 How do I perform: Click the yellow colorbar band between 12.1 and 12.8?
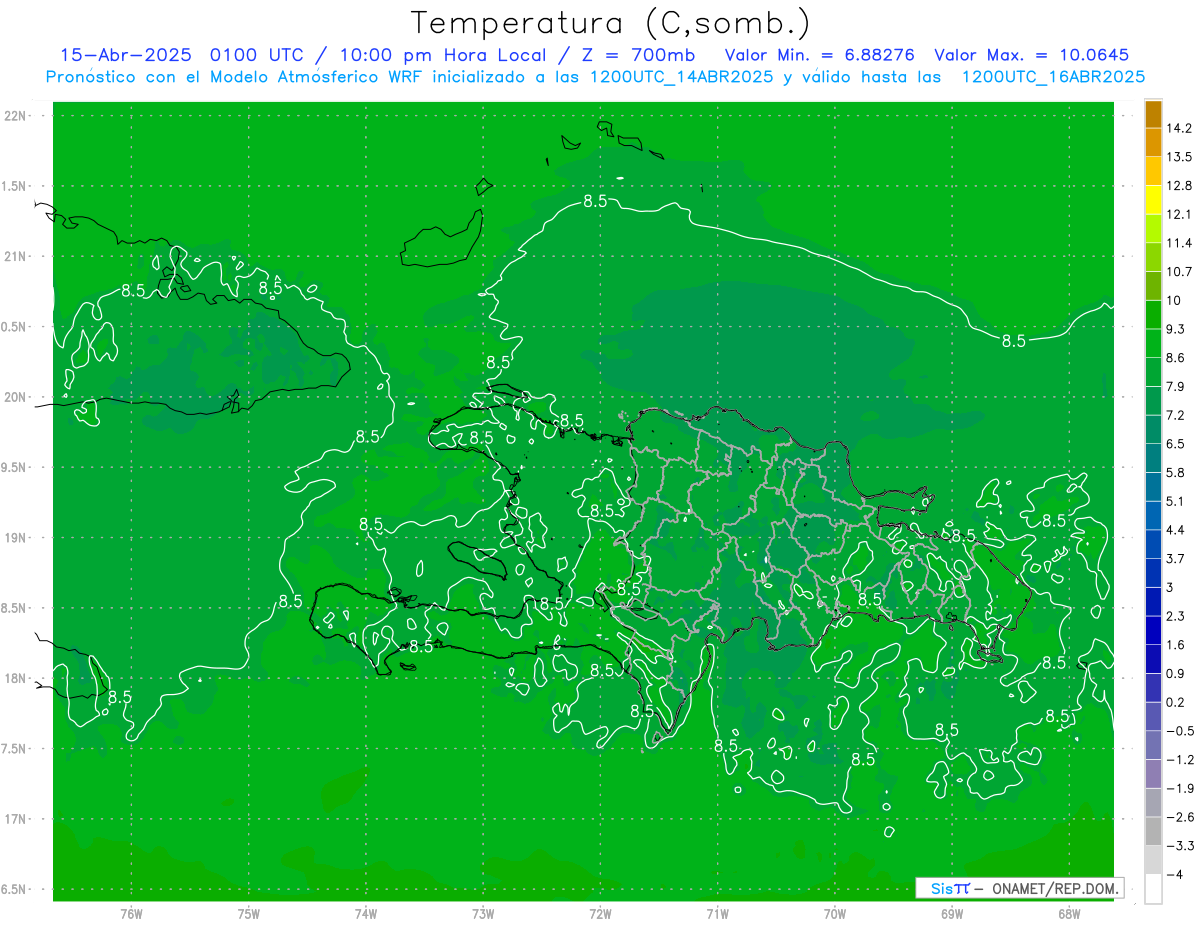(x=1153, y=200)
